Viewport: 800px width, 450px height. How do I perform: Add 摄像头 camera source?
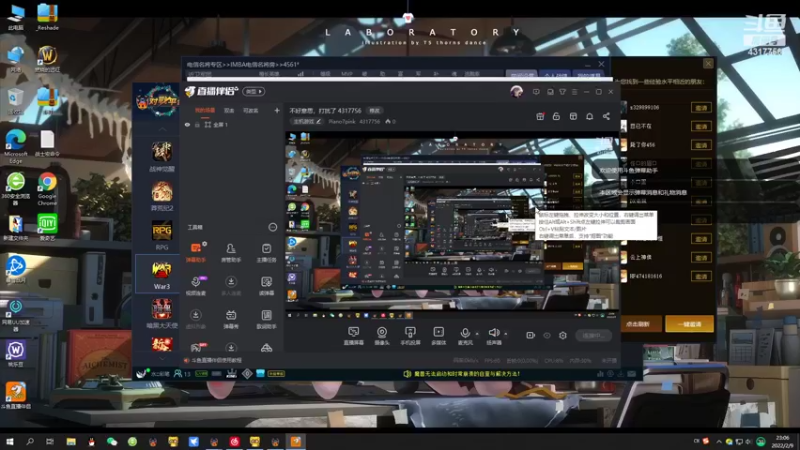pyautogui.click(x=382, y=336)
